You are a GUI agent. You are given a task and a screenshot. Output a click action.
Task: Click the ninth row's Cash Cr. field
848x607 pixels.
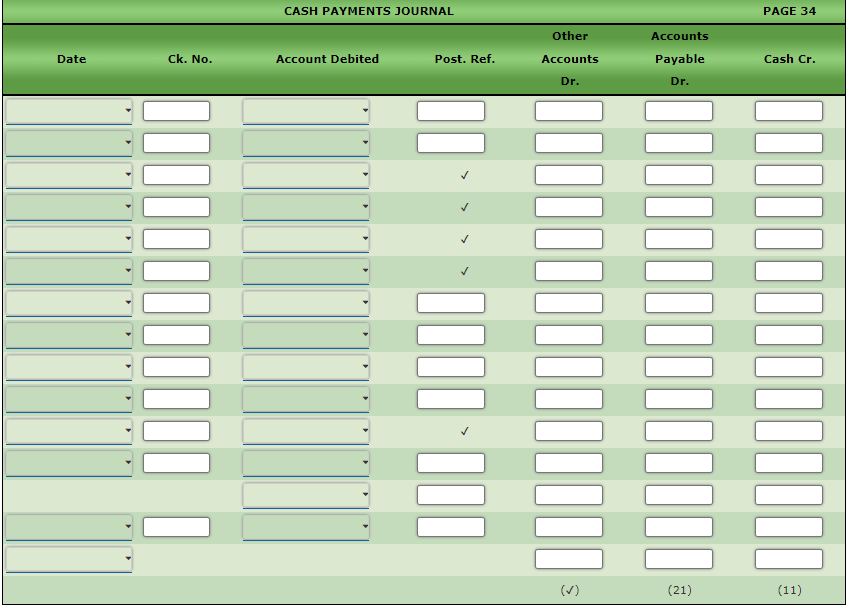pos(789,367)
